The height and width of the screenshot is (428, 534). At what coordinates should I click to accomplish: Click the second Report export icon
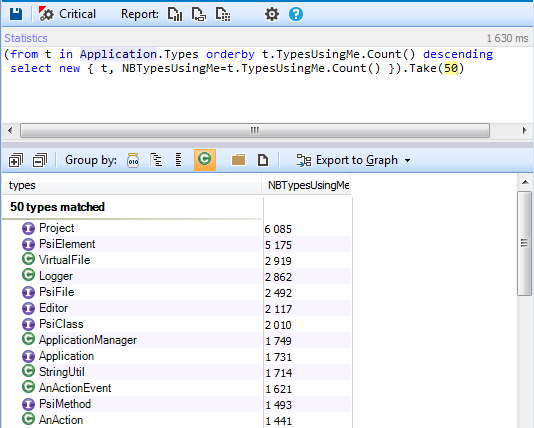[199, 14]
